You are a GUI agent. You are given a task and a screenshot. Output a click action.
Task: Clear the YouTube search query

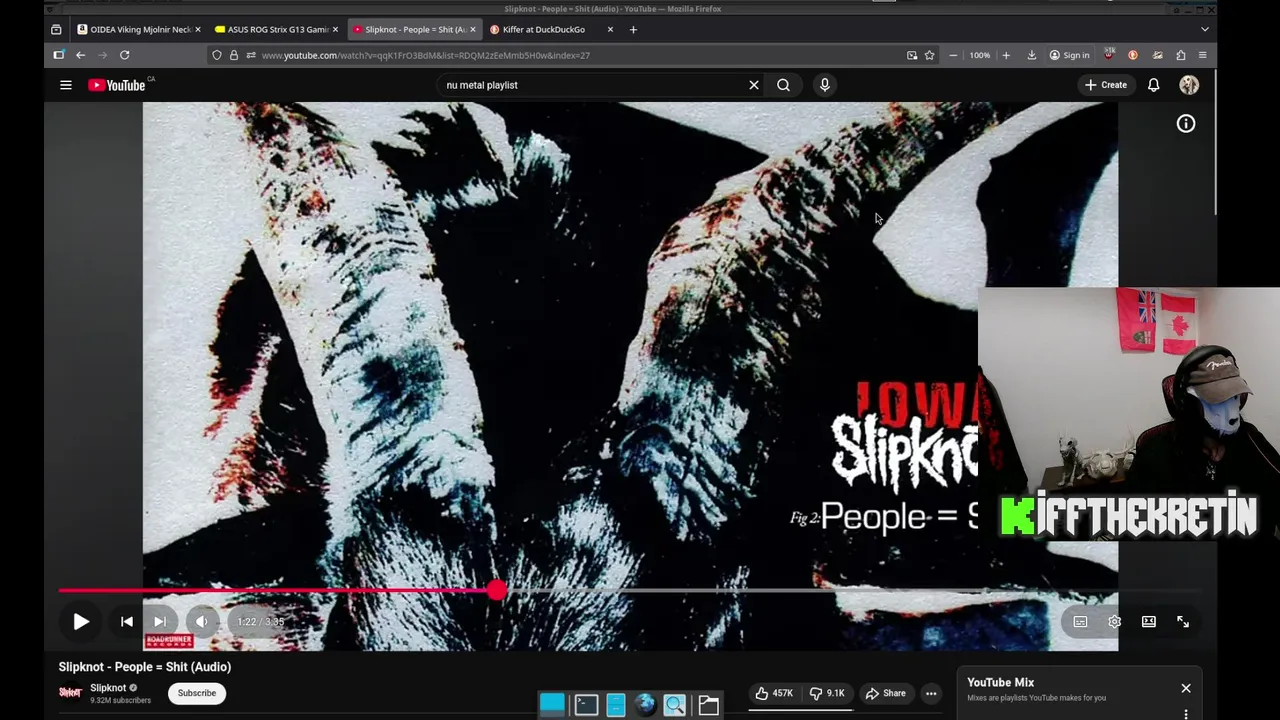pyautogui.click(x=754, y=85)
